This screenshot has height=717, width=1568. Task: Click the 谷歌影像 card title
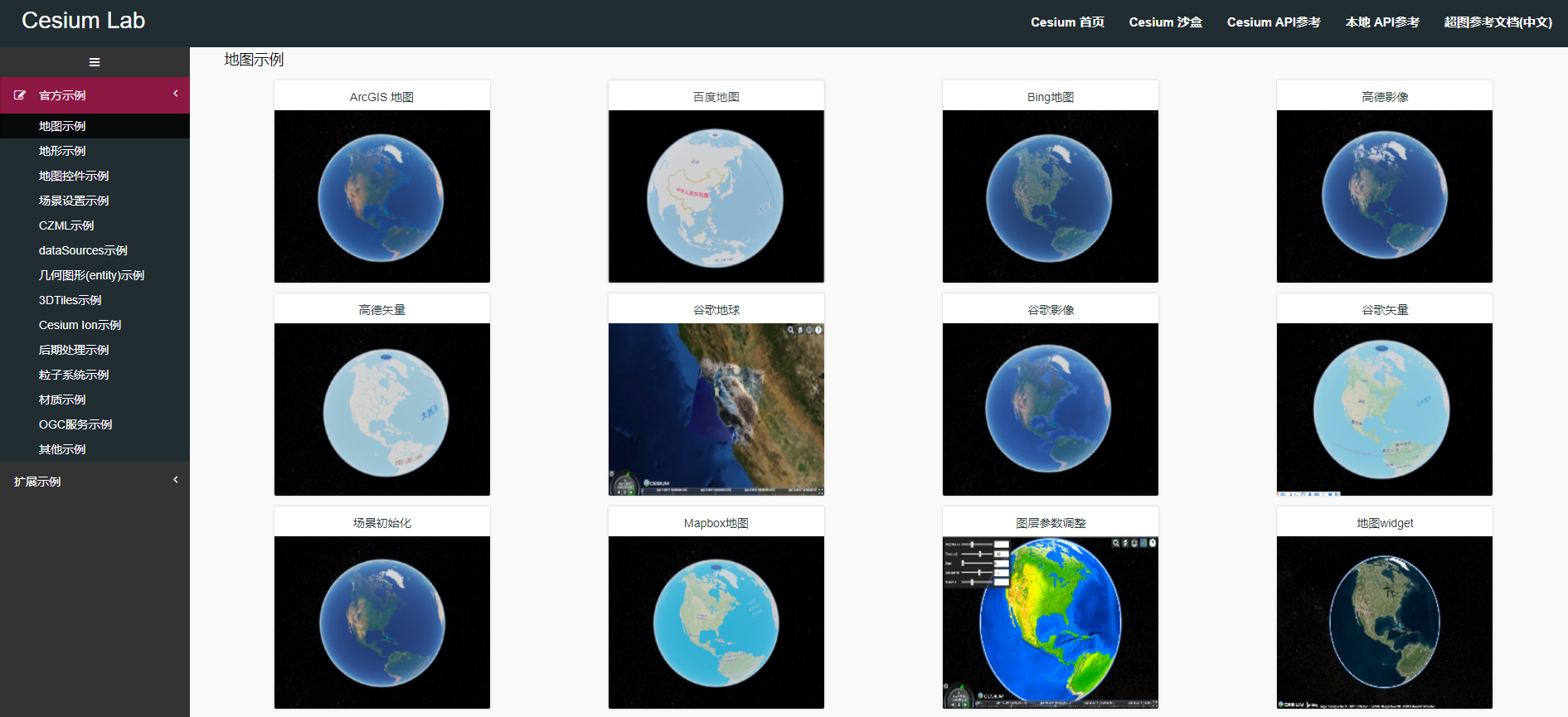[x=1051, y=310]
